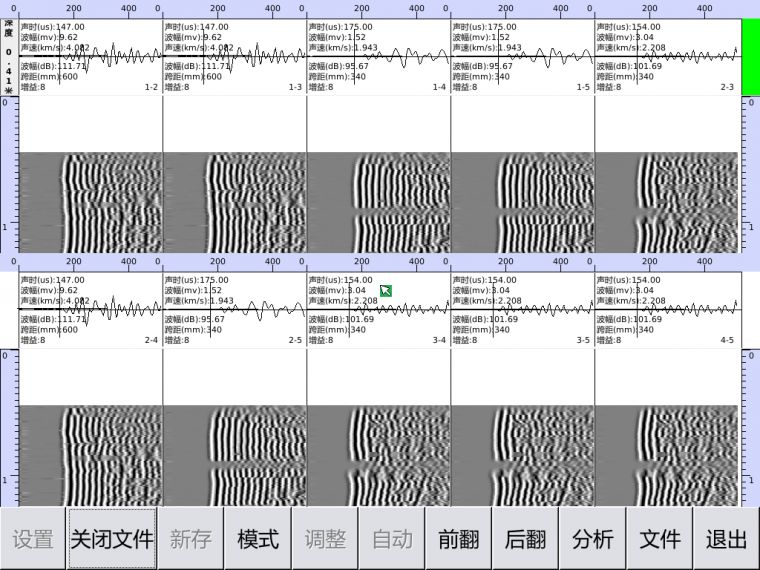Exit the app with 退出
This screenshot has width=760, height=570.
(726, 539)
